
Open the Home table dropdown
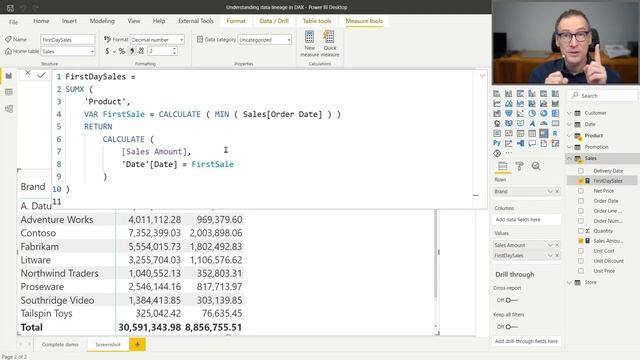pyautogui.click(x=68, y=51)
